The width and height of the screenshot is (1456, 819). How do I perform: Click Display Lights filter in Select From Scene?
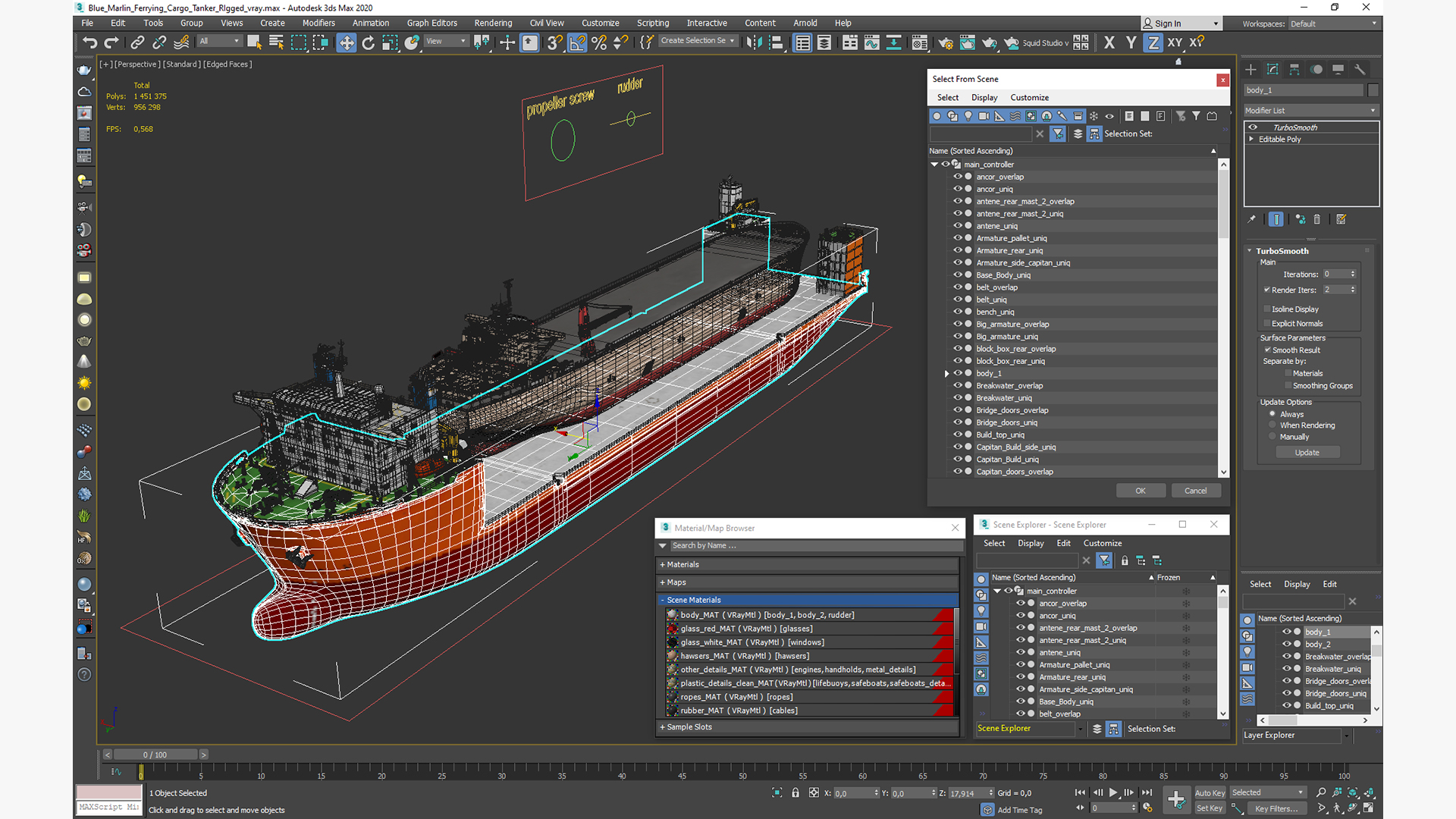coord(968,116)
